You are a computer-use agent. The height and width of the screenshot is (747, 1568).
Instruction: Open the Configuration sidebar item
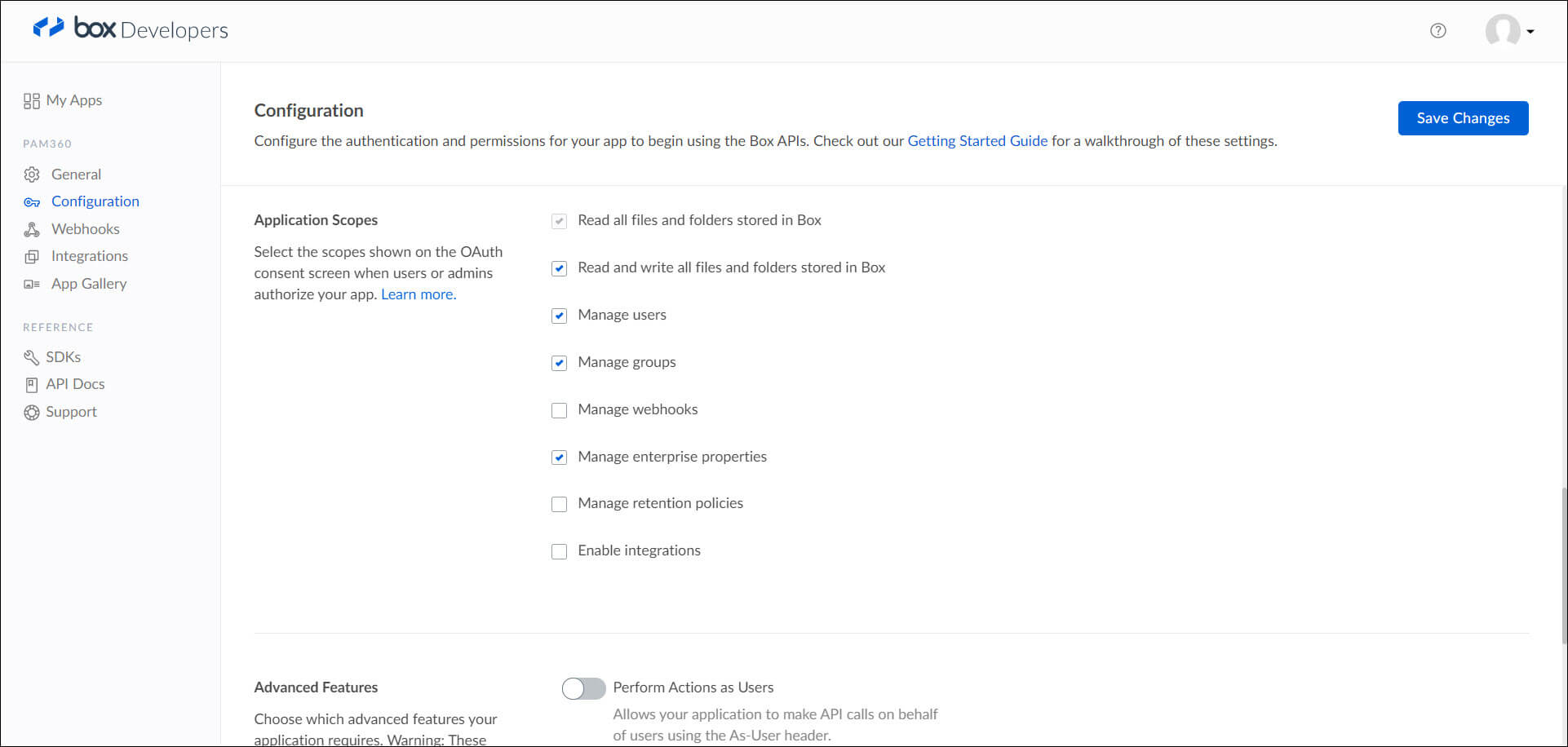[95, 201]
